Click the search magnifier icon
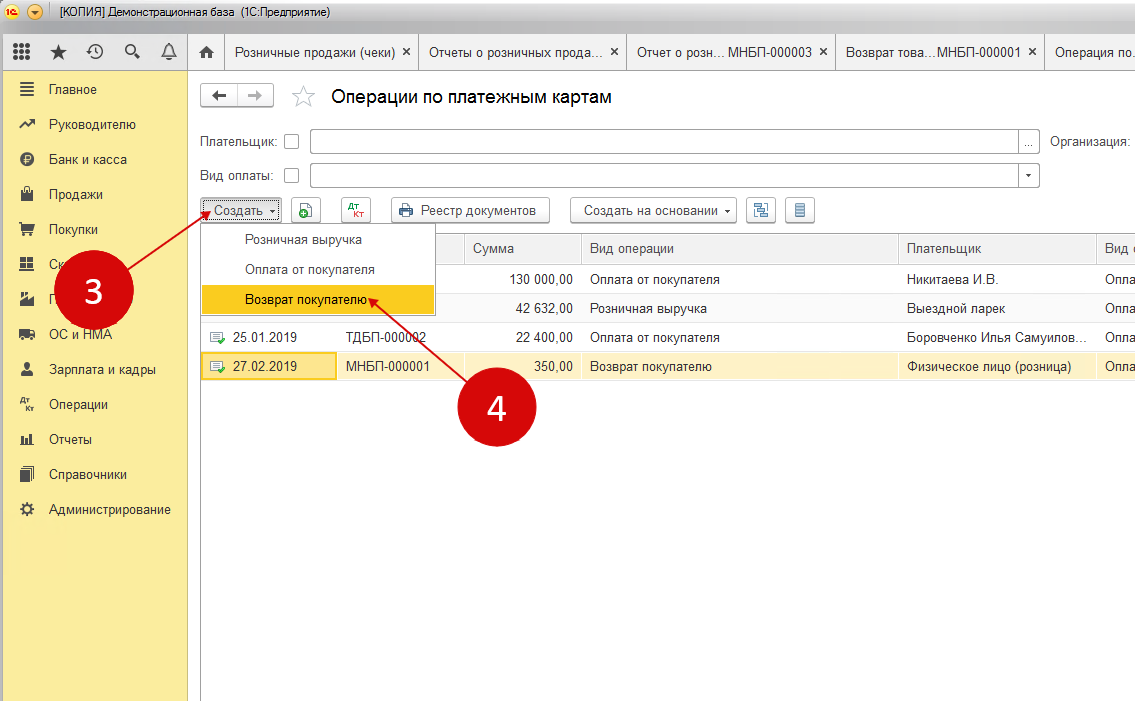 132,52
